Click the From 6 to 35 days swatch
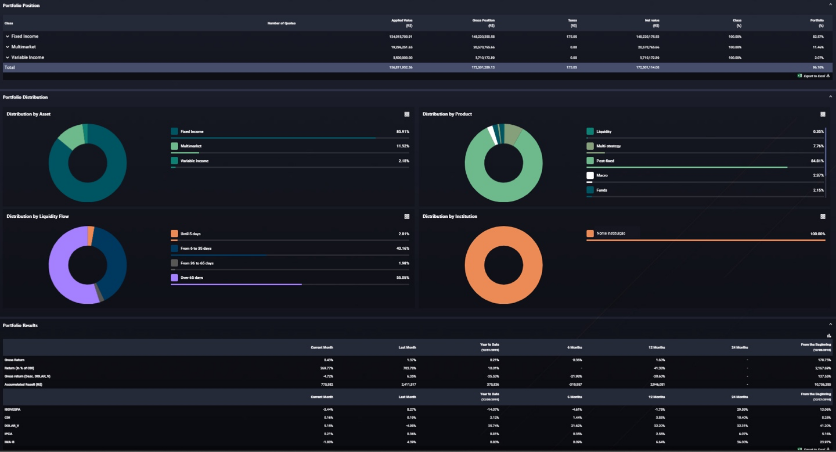Screen dimensions: 836x452 point(174,248)
